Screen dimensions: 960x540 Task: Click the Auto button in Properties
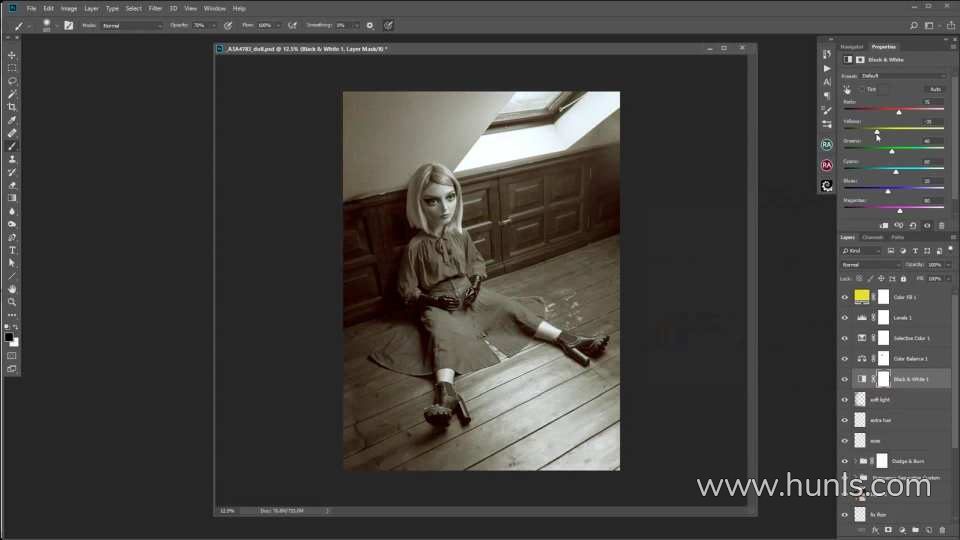935,89
